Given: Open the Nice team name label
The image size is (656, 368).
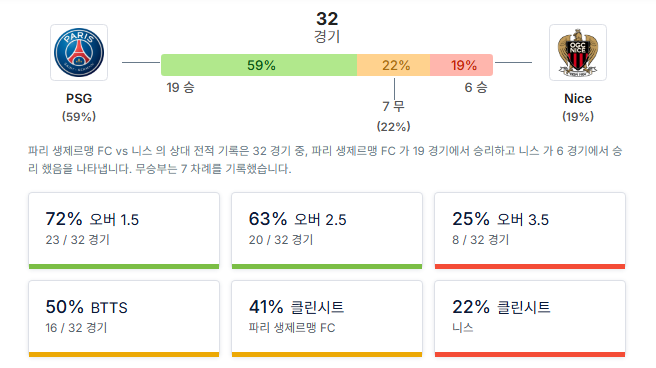Looking at the screenshot, I should point(578,99).
